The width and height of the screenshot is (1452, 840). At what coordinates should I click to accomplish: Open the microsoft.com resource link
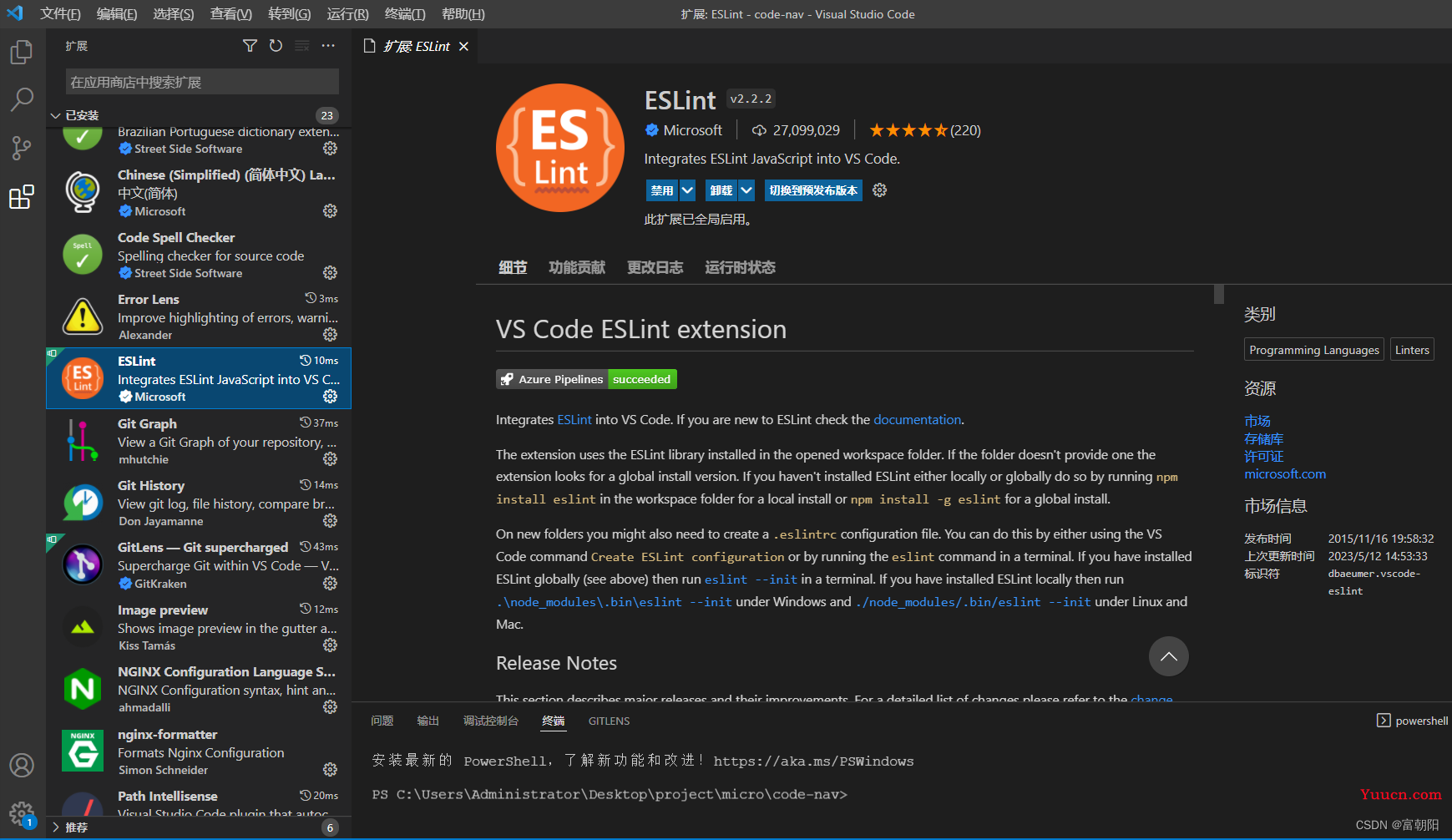(1285, 473)
